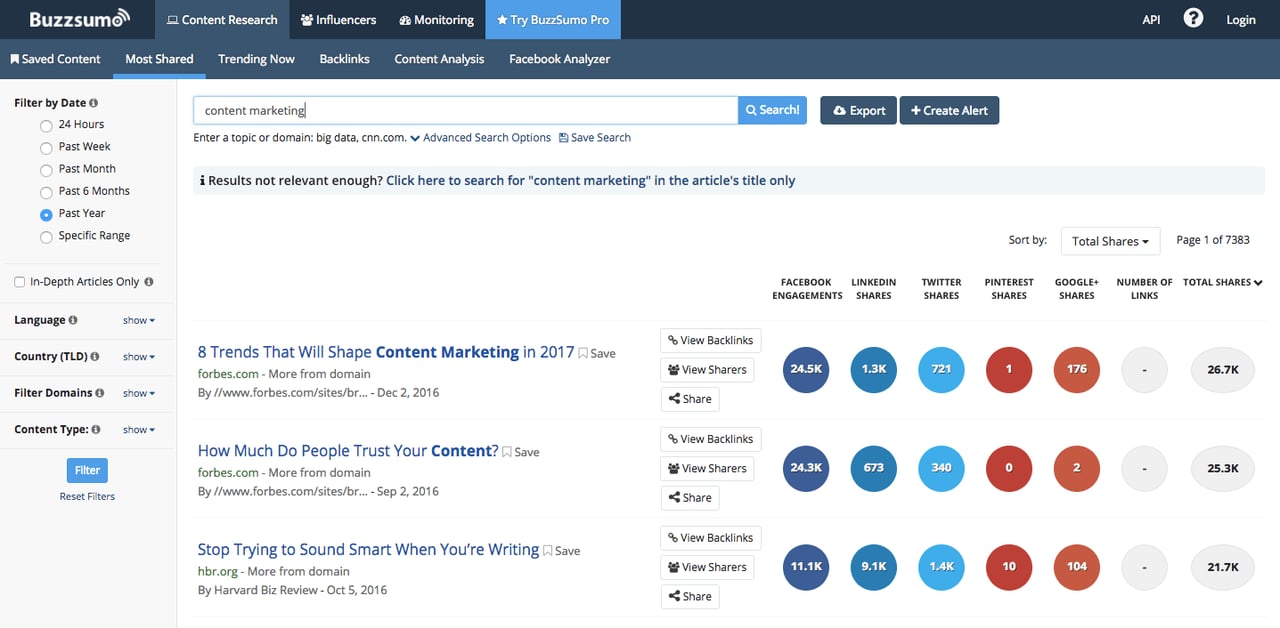The width and height of the screenshot is (1280, 628).
Task: Click the blue Filter button
Action: tap(88, 470)
